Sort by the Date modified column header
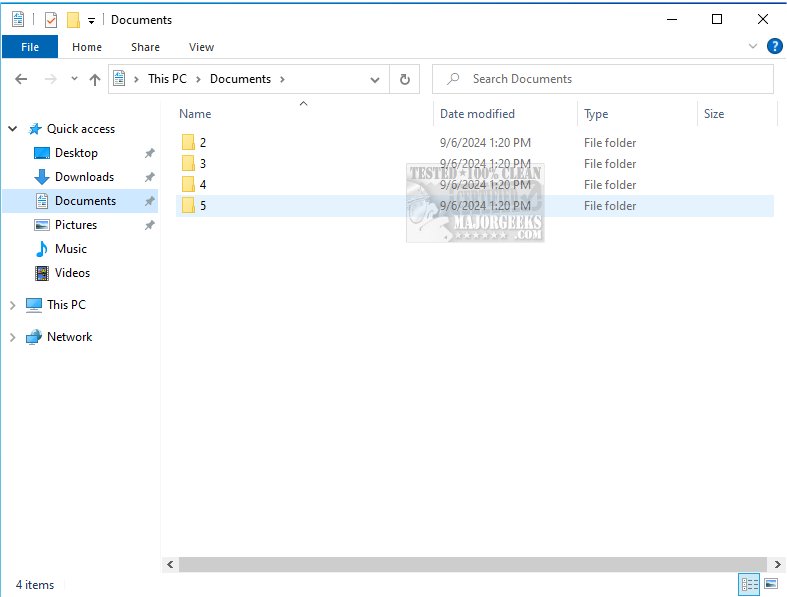The height and width of the screenshot is (597, 787). (477, 114)
